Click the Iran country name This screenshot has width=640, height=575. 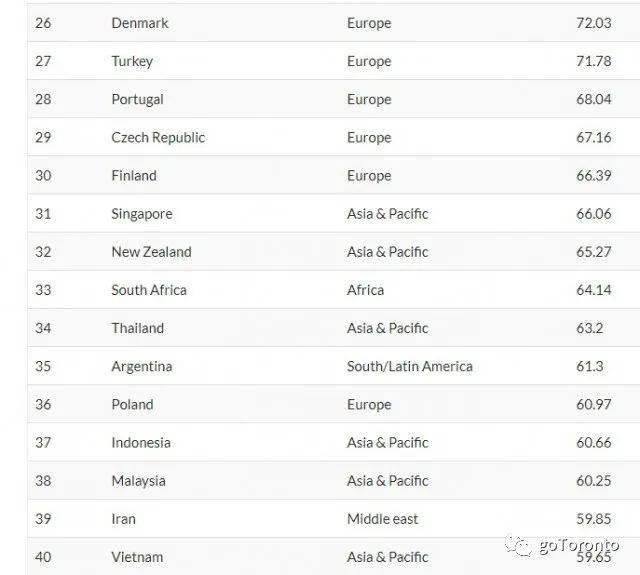click(123, 519)
